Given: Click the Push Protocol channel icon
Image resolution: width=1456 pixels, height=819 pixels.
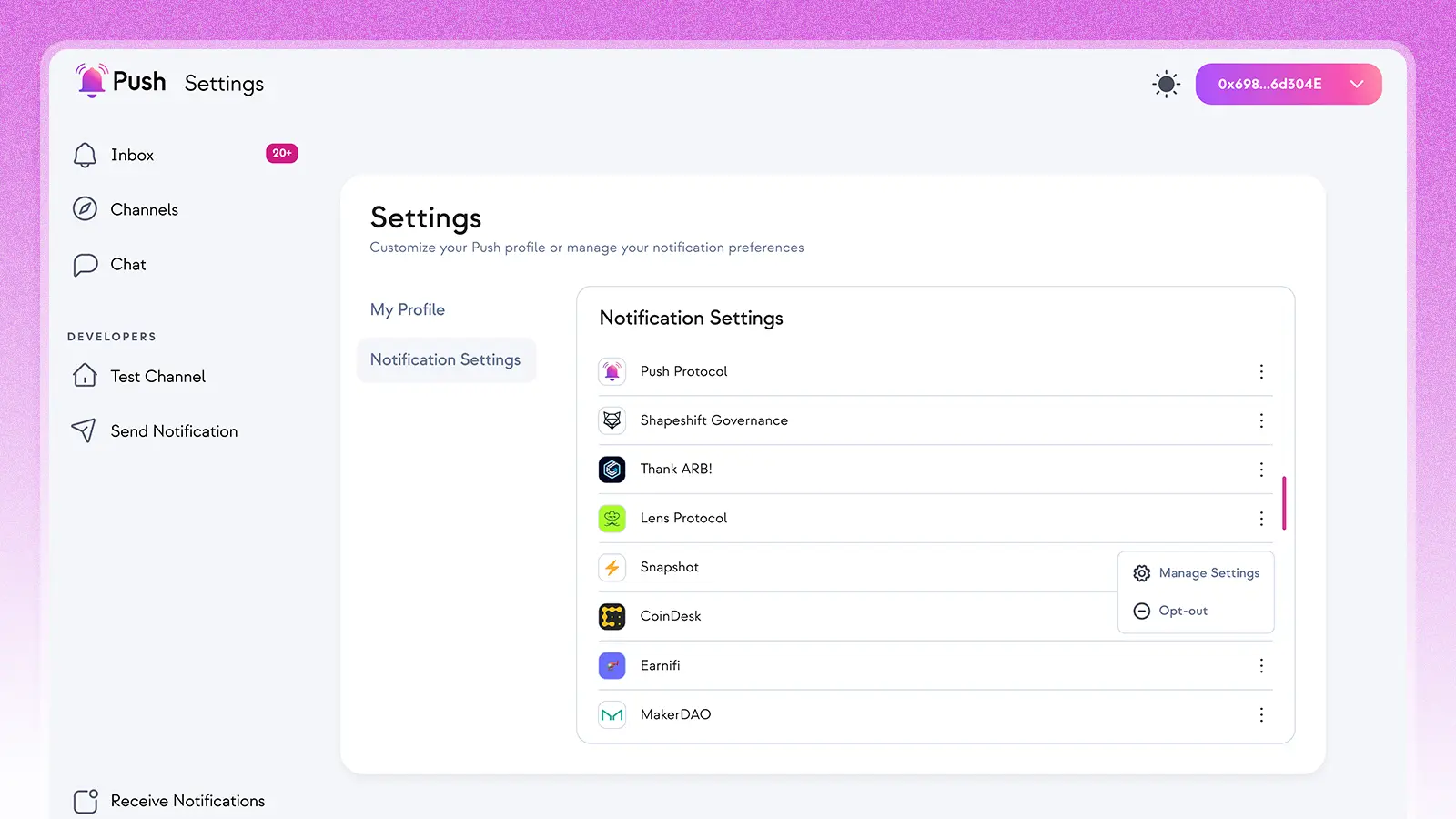Looking at the screenshot, I should (x=612, y=371).
